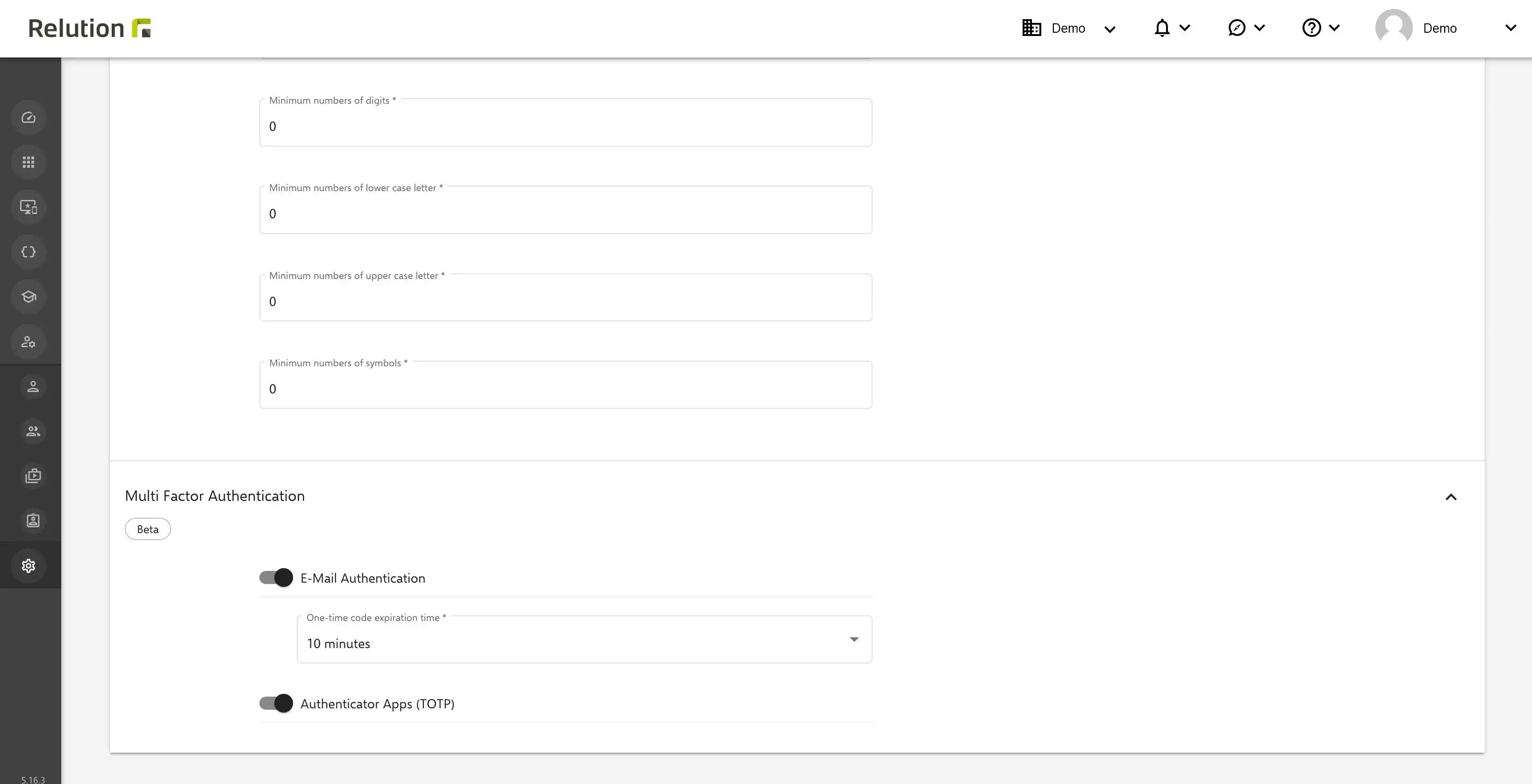Expand the Demo user account chevron
This screenshot has width=1532, height=784.
pyautogui.click(x=1511, y=28)
